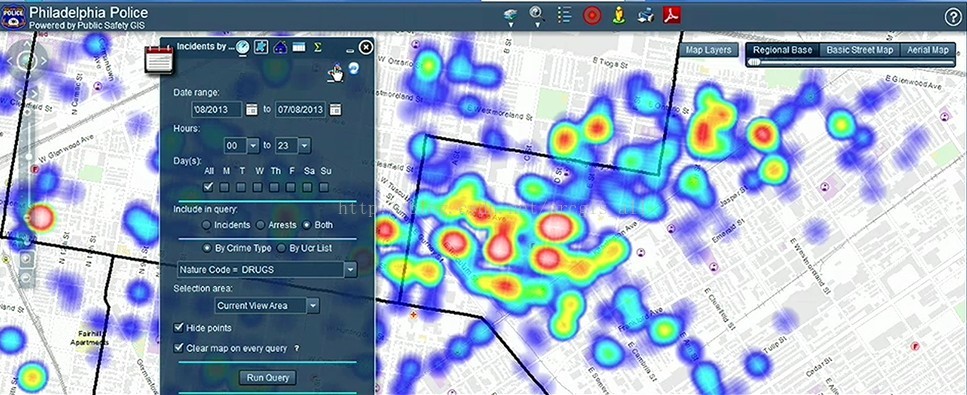Expand the end hour 23 dropdown
967x395 pixels.
pos(305,146)
